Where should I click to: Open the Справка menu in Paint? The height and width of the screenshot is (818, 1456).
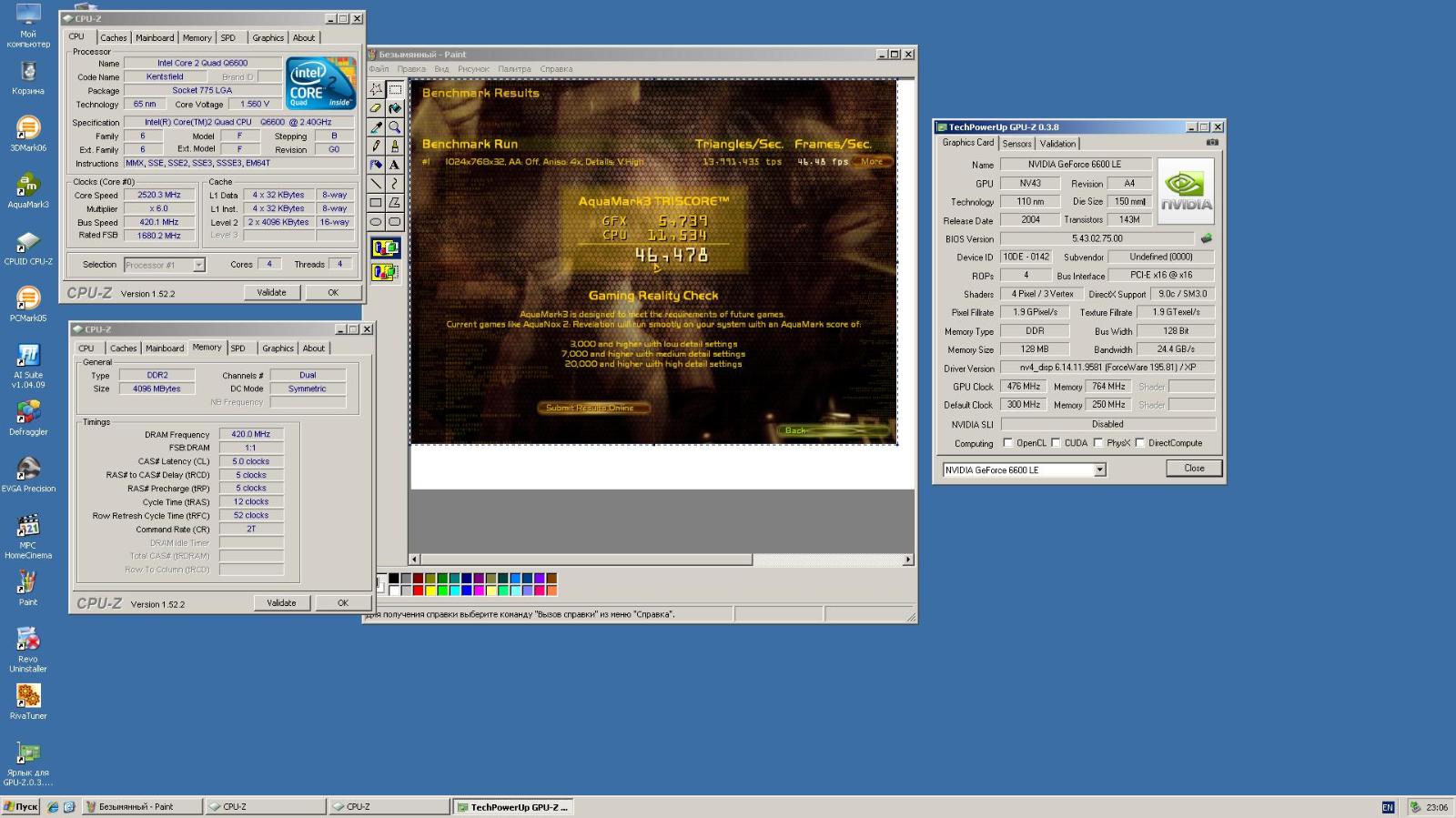pos(556,69)
